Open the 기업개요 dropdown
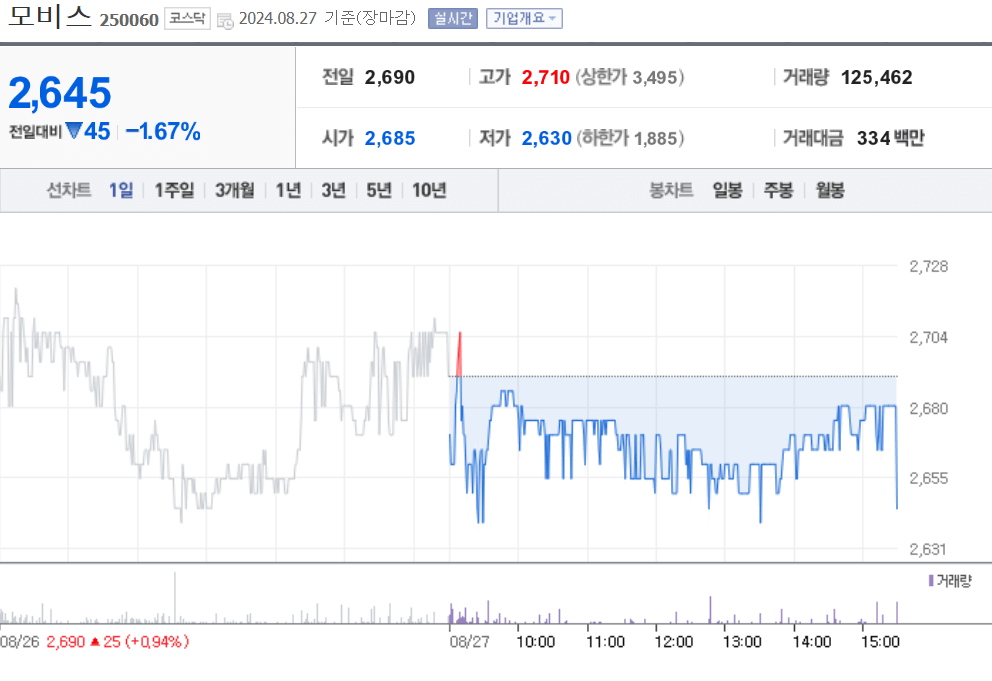The image size is (992, 681). coord(524,18)
